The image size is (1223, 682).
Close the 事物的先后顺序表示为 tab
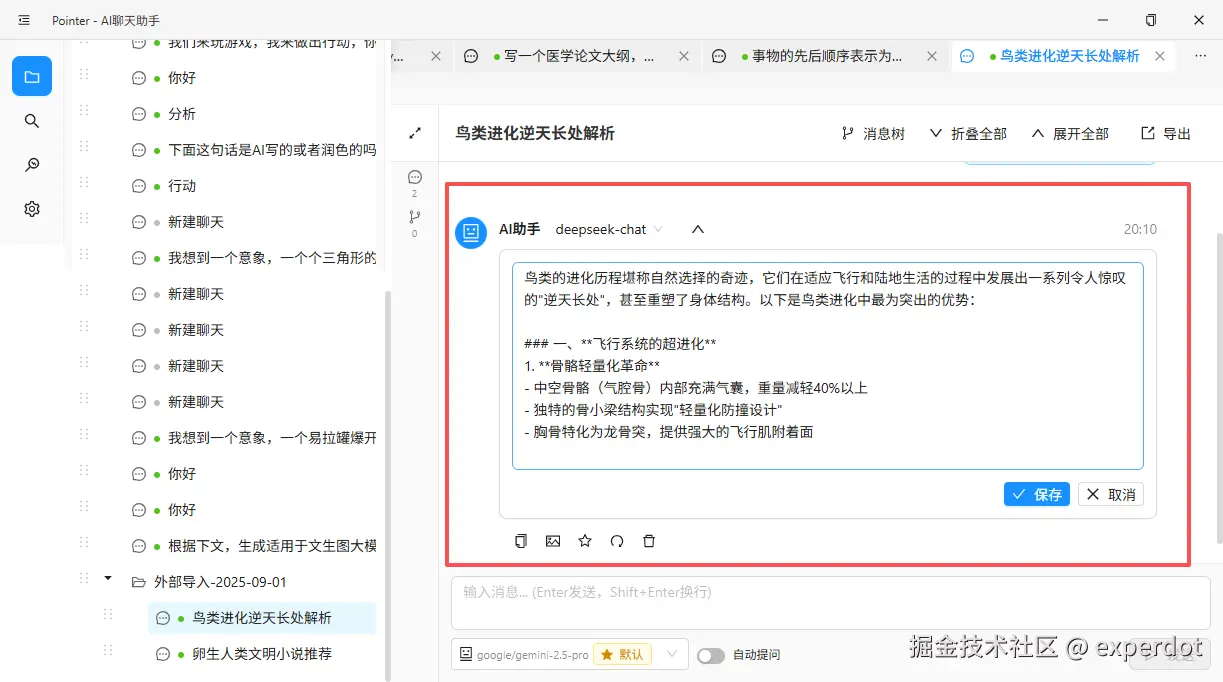pyautogui.click(x=932, y=57)
